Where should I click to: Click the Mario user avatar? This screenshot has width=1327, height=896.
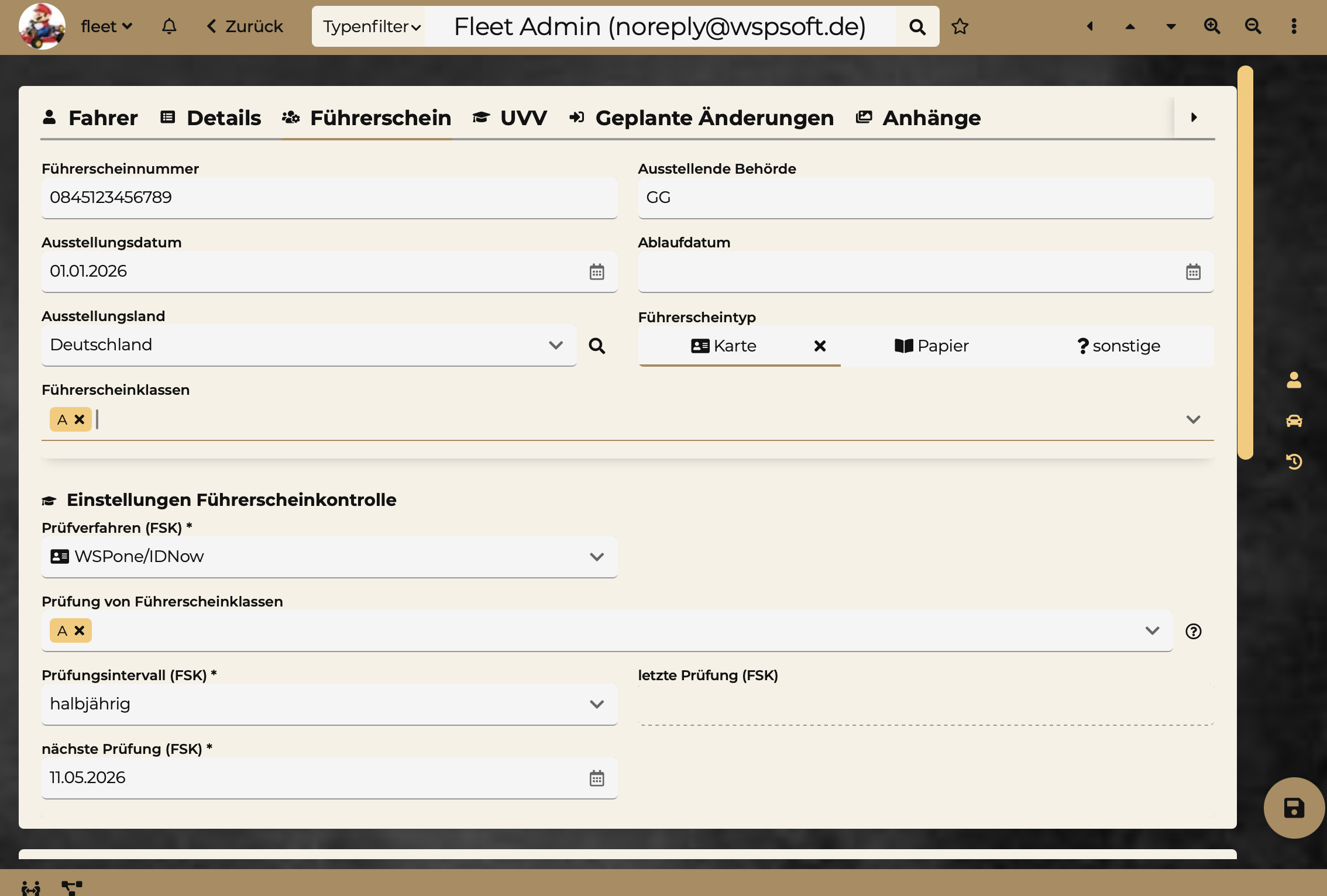tap(42, 26)
